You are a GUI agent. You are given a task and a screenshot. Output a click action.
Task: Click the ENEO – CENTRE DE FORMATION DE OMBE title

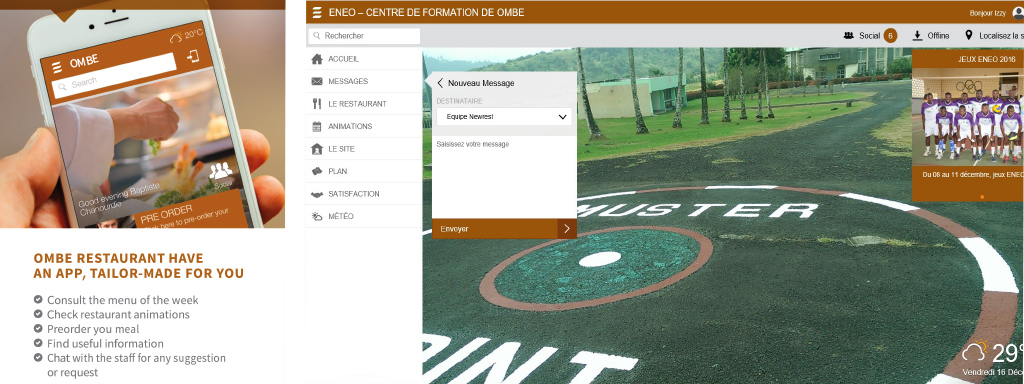tap(426, 12)
